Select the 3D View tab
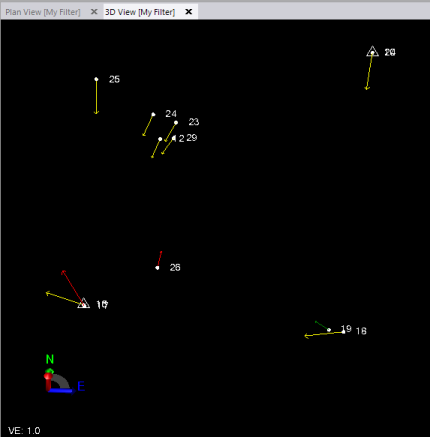Screen dimensions: 430x437 pyautogui.click(x=140, y=12)
